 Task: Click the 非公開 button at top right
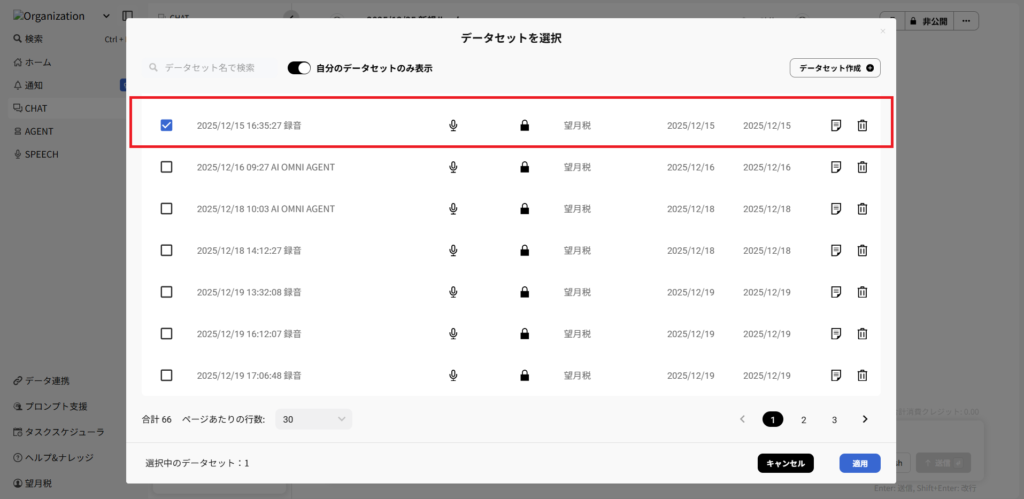pyautogui.click(x=929, y=21)
